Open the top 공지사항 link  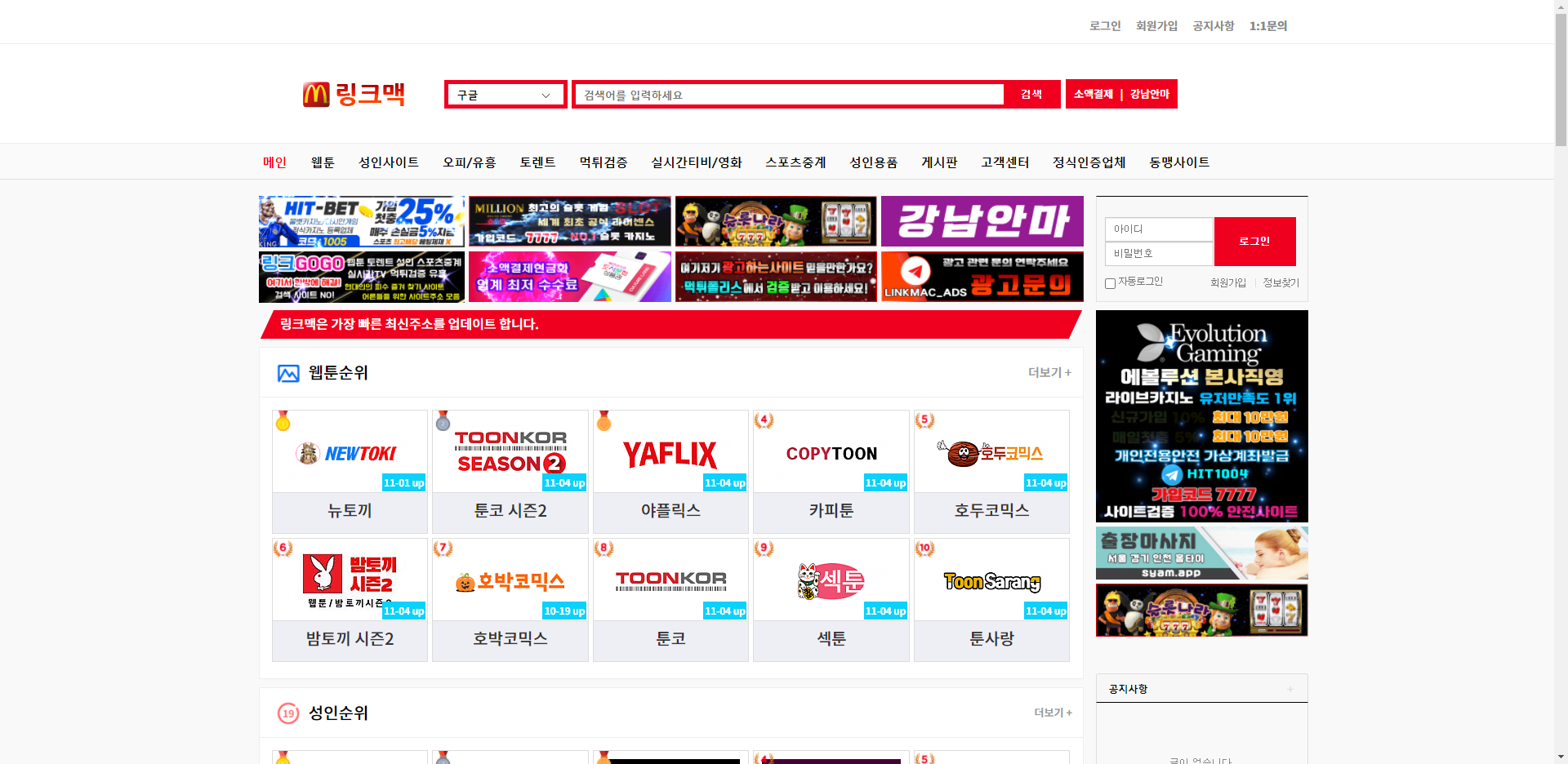[x=1213, y=26]
